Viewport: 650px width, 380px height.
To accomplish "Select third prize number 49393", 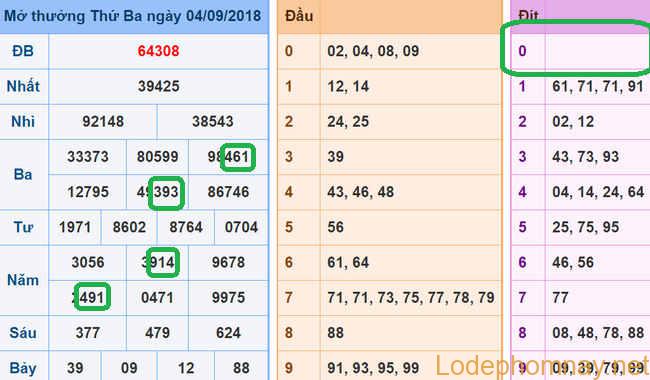I will pyautogui.click(x=158, y=192).
